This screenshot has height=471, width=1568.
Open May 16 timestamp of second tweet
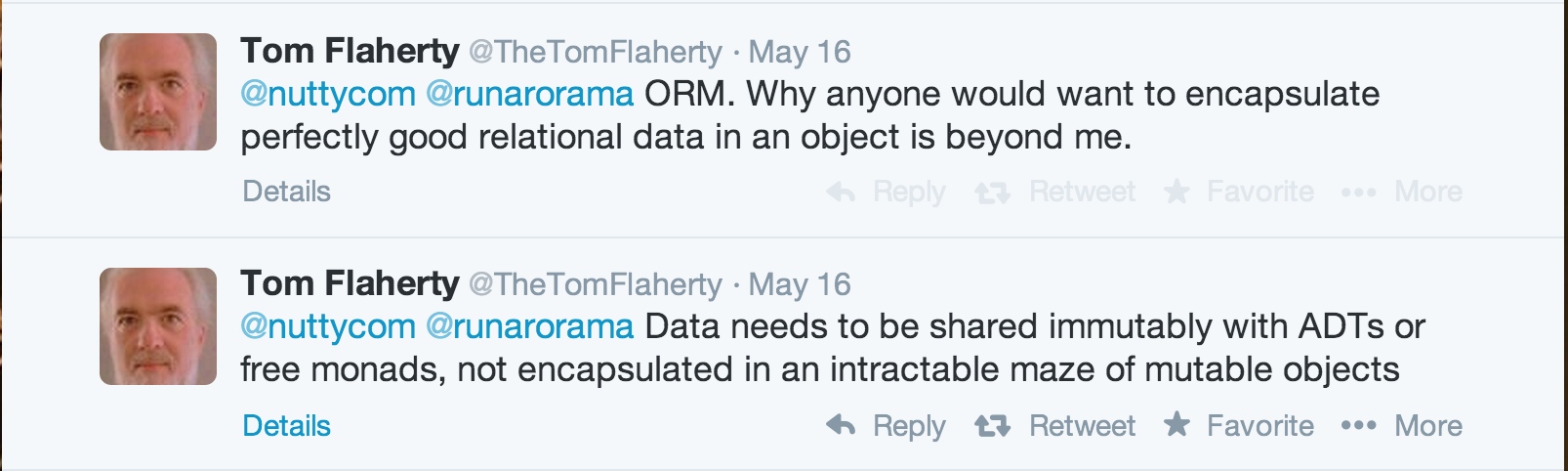tap(800, 284)
